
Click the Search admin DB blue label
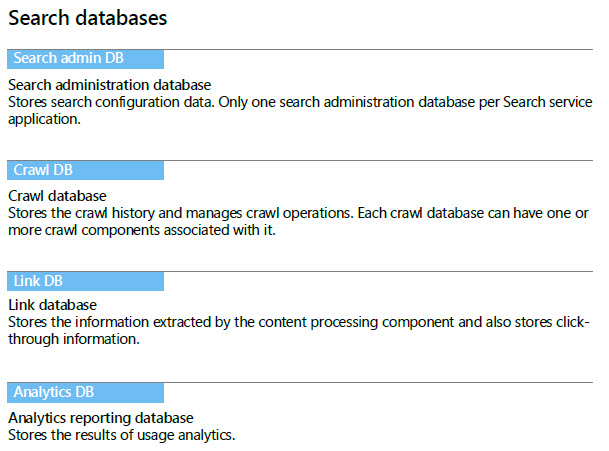85,59
